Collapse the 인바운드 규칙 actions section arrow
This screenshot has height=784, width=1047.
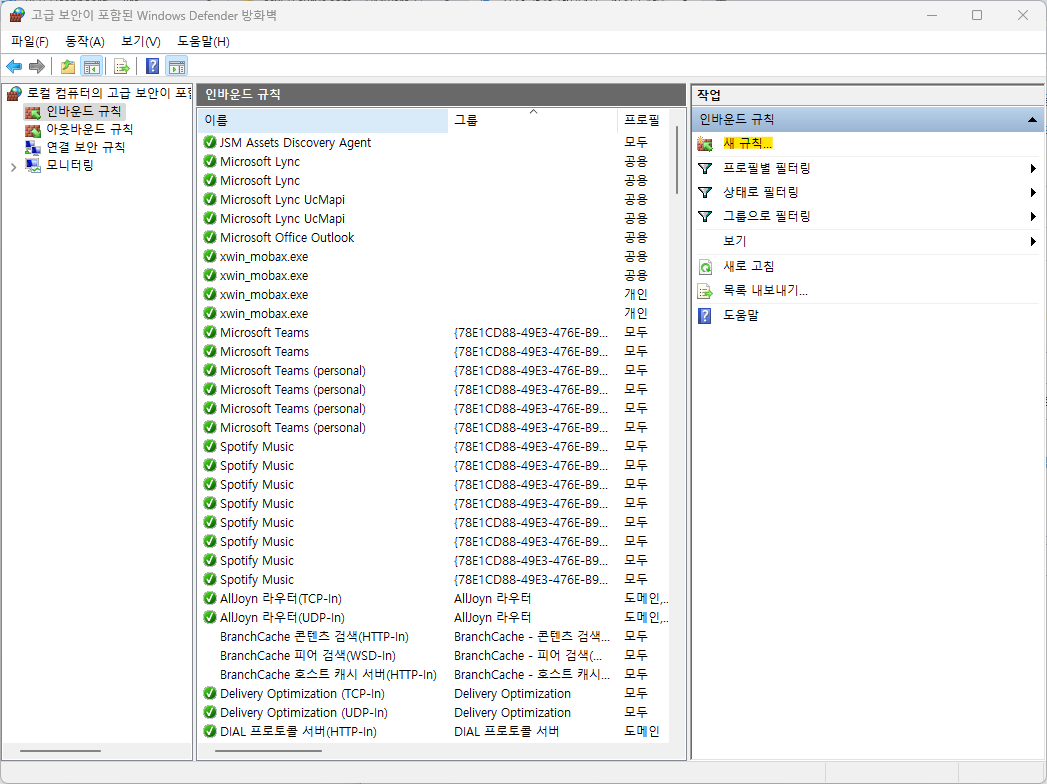click(1032, 120)
